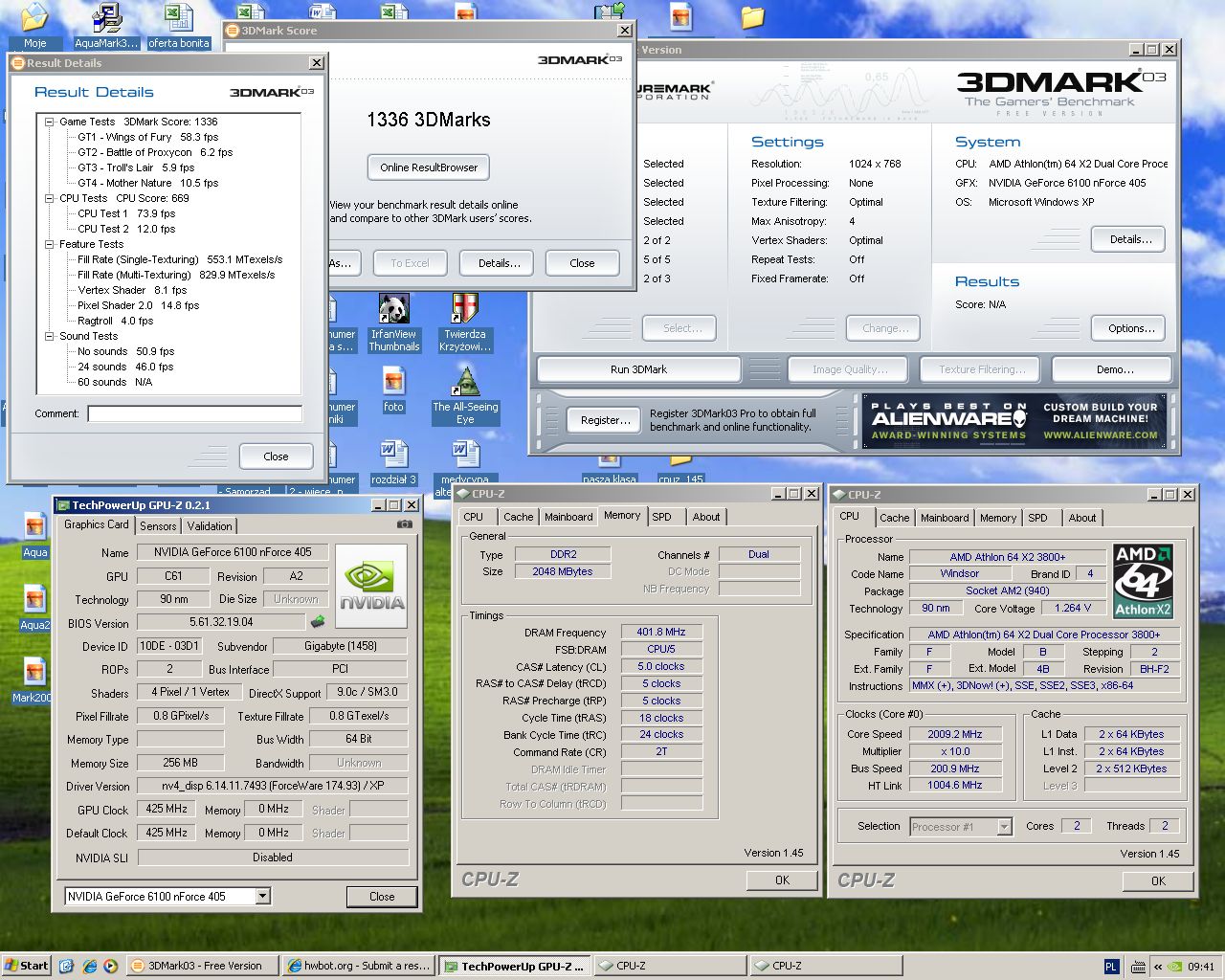
Task: Launch The All-Seeing Eye shortcut
Action: point(465,396)
